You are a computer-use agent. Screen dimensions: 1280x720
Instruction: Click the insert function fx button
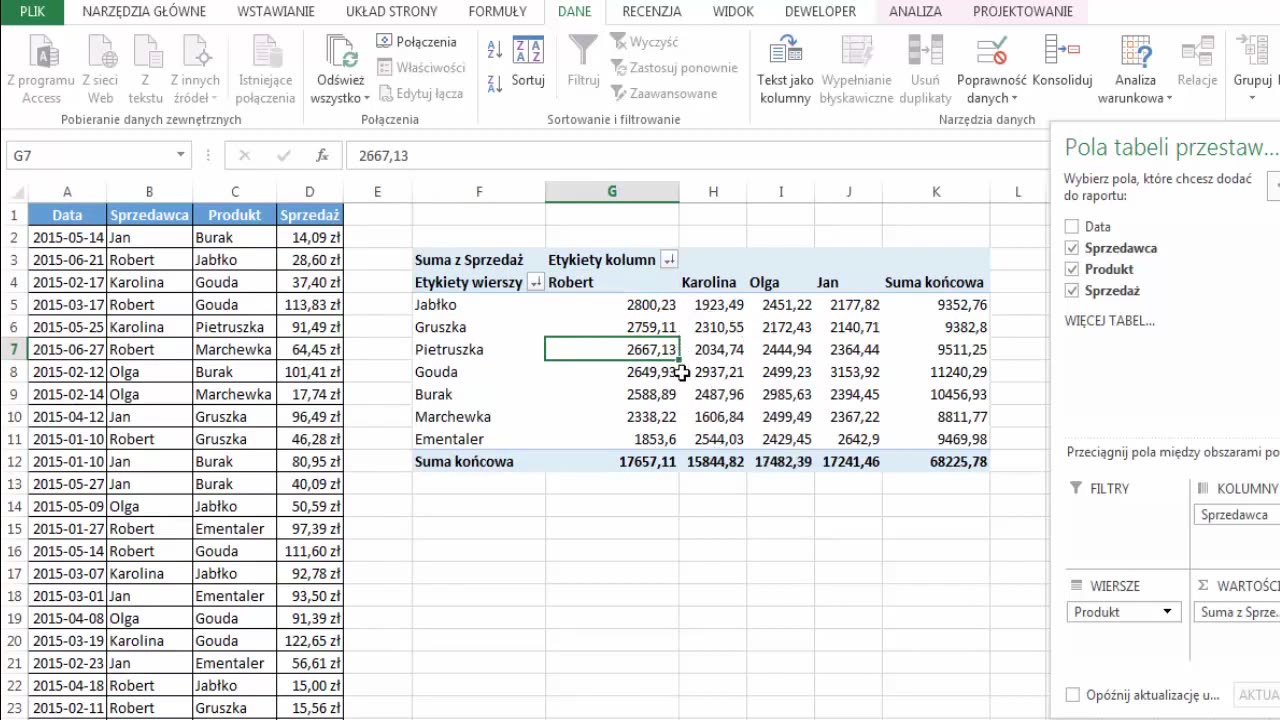click(322, 156)
